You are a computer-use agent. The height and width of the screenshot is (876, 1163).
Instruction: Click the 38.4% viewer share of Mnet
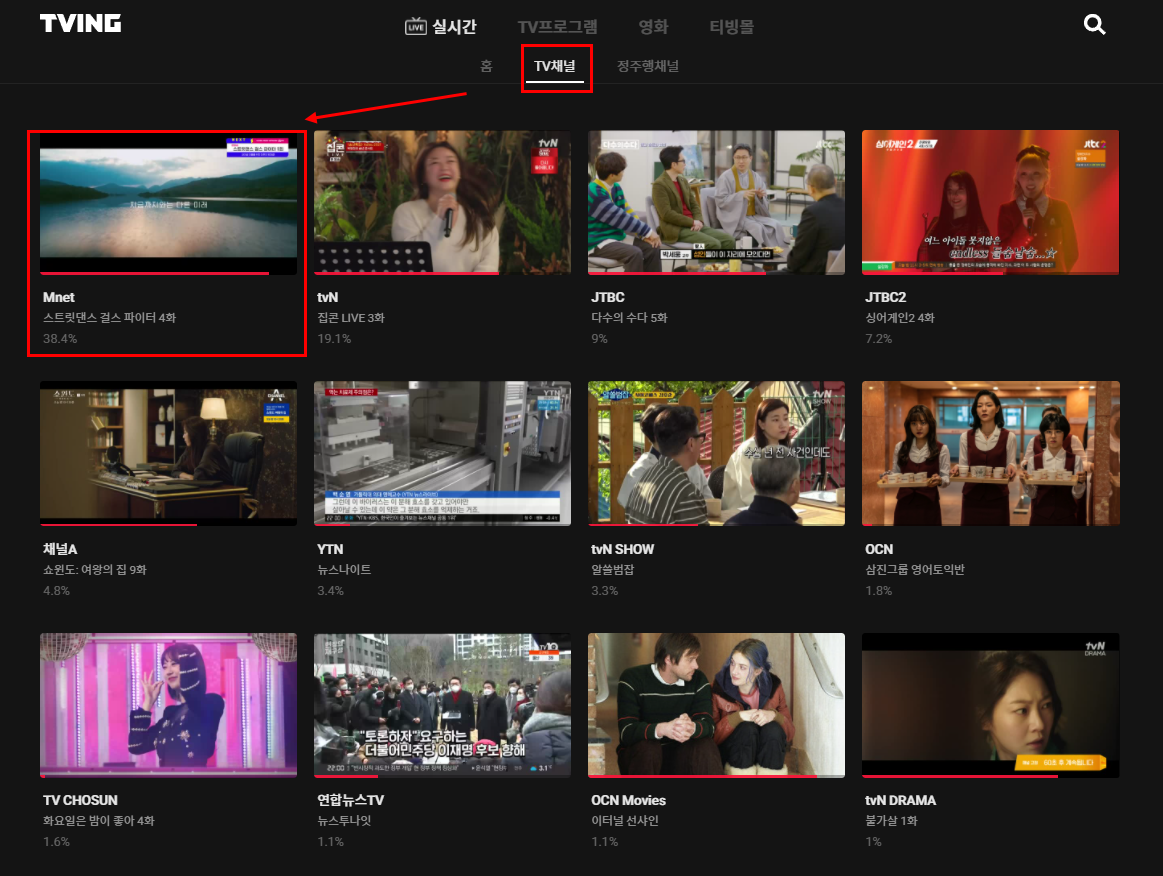60,338
